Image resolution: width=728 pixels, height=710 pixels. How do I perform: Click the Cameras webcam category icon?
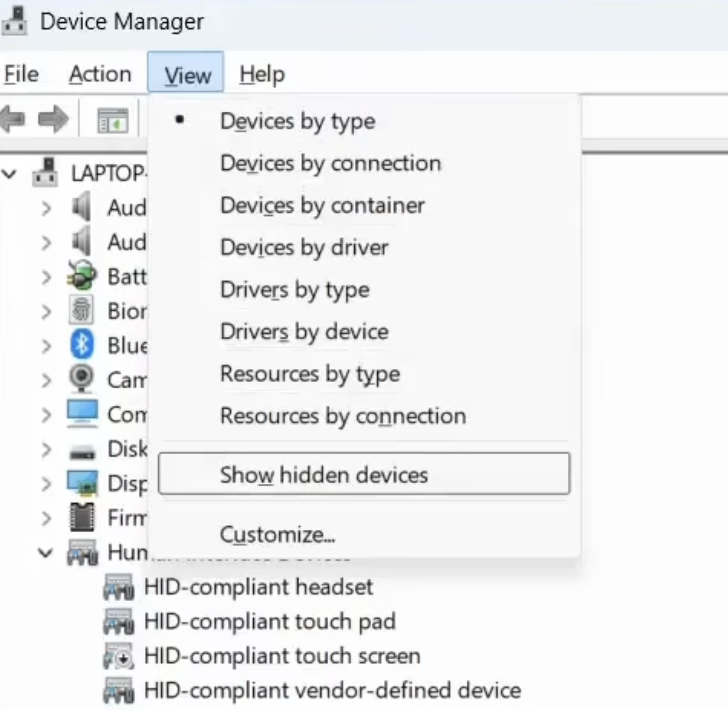[x=82, y=379]
